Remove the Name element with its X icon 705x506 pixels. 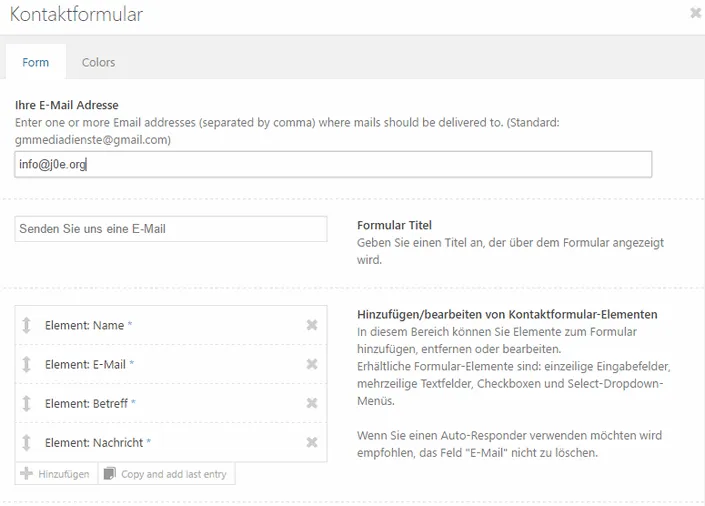coord(312,325)
